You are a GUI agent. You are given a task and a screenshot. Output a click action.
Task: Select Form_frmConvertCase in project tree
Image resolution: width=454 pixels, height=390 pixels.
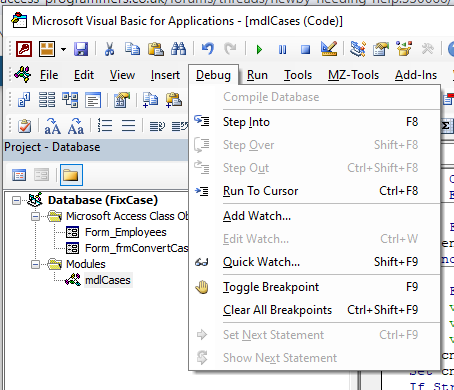pyautogui.click(x=137, y=248)
